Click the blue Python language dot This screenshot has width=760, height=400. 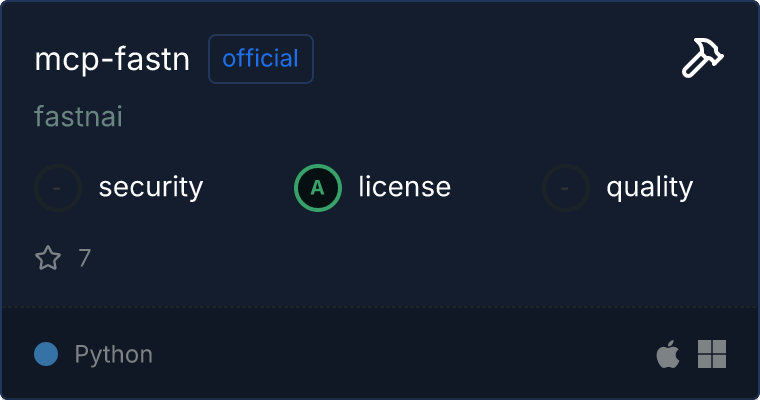[46, 354]
